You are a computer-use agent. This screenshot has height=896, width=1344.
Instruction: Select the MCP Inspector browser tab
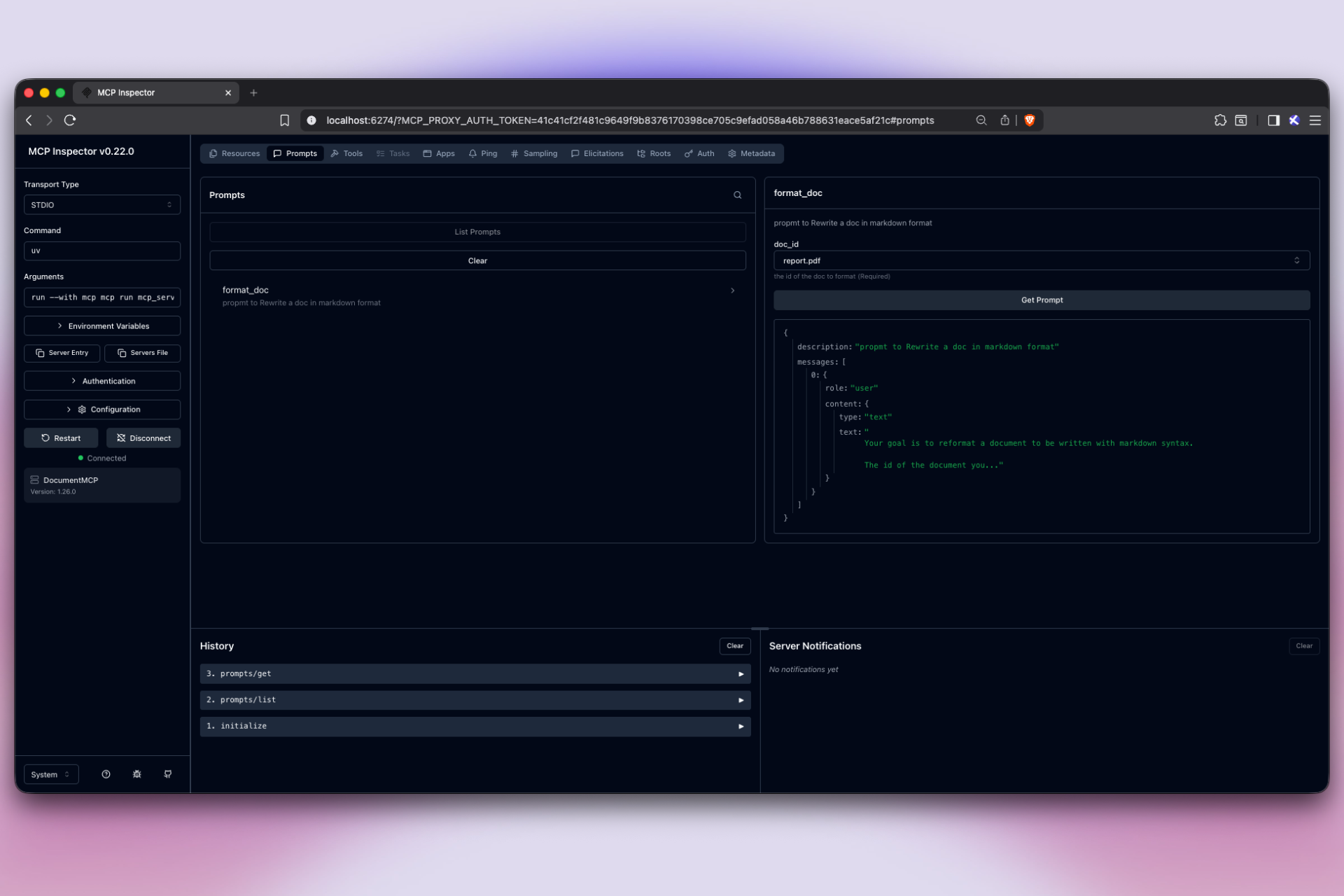click(x=155, y=92)
